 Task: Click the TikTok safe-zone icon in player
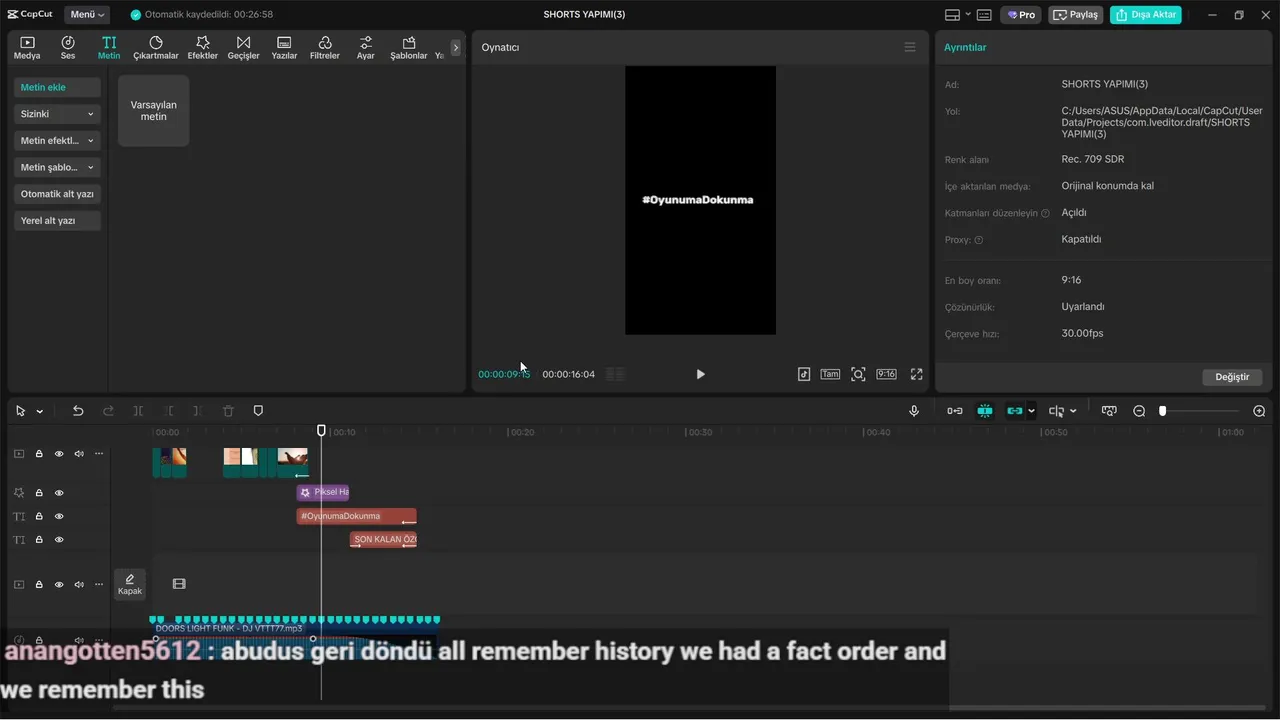tap(804, 374)
